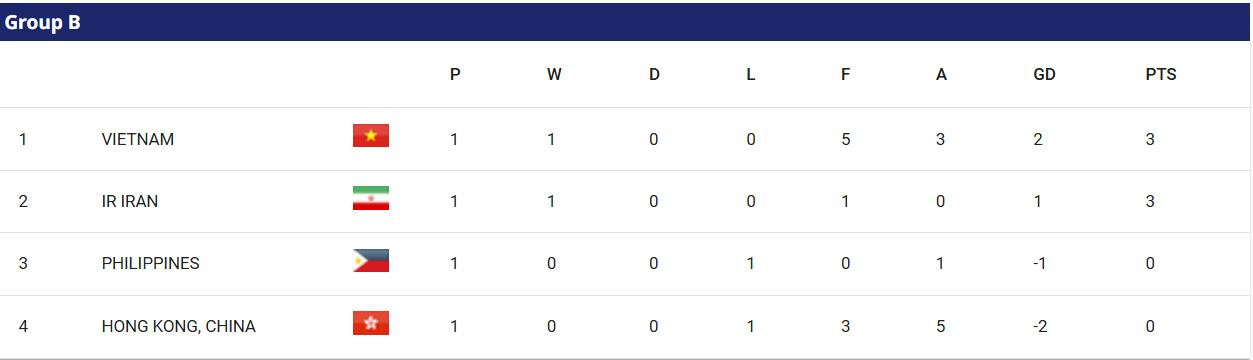Click the IR Iran flag icon

click(370, 198)
